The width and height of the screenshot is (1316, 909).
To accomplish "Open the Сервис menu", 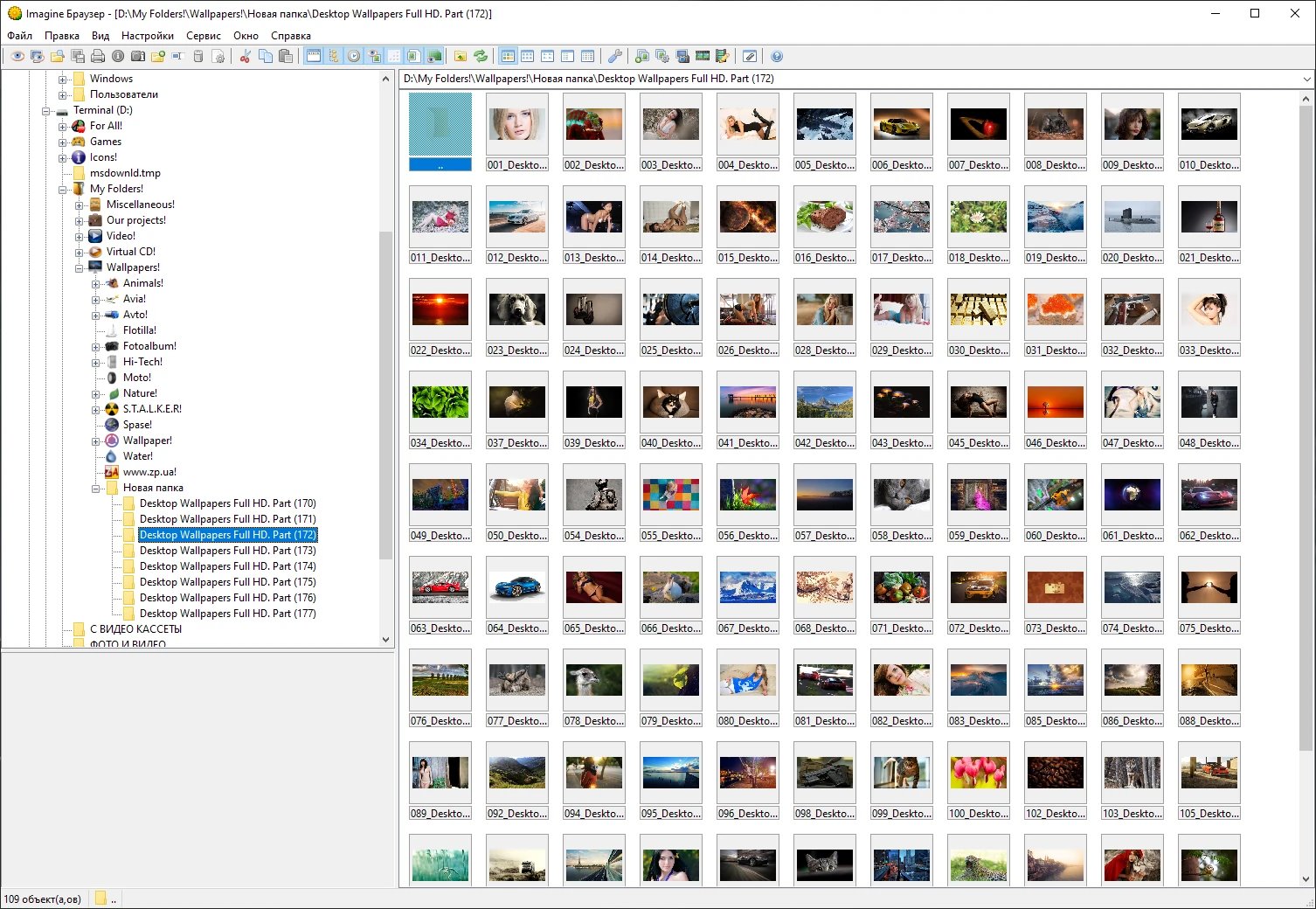I will pos(204,36).
